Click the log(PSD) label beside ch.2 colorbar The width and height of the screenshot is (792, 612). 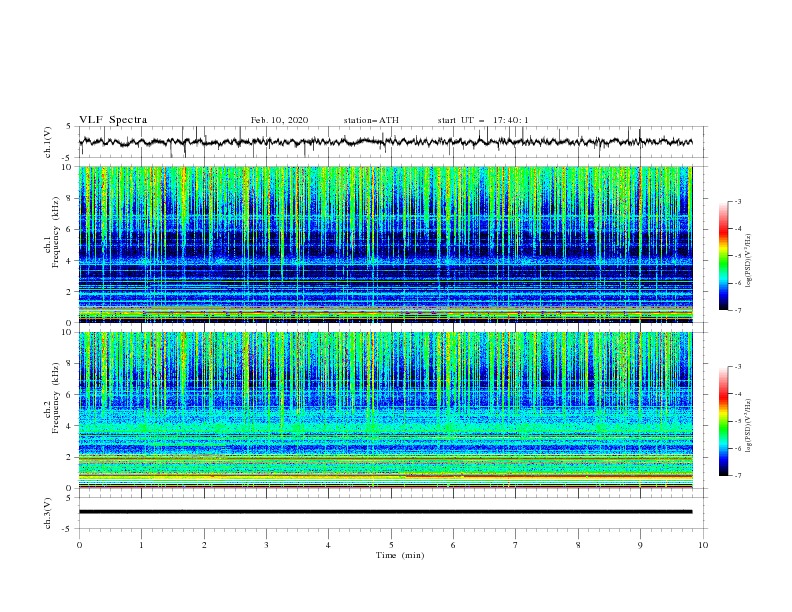click(x=749, y=426)
